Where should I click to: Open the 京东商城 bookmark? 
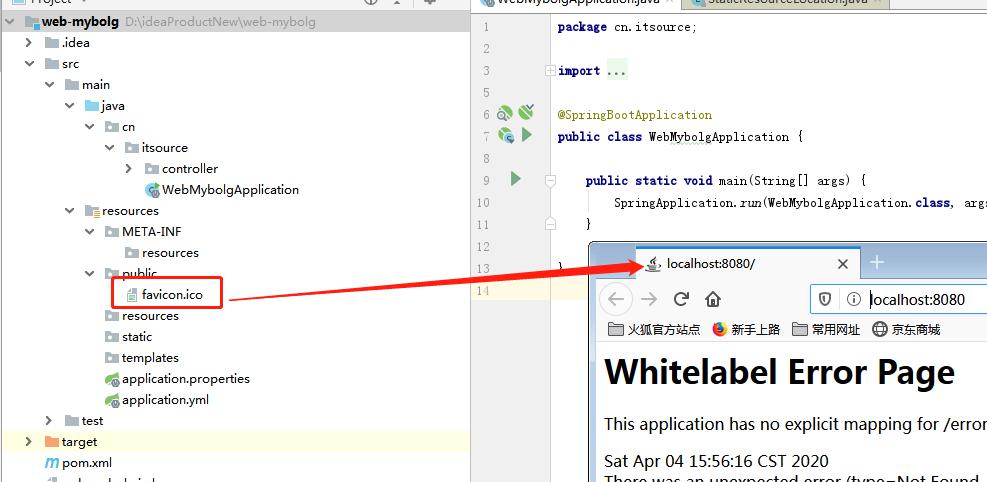coord(906,329)
